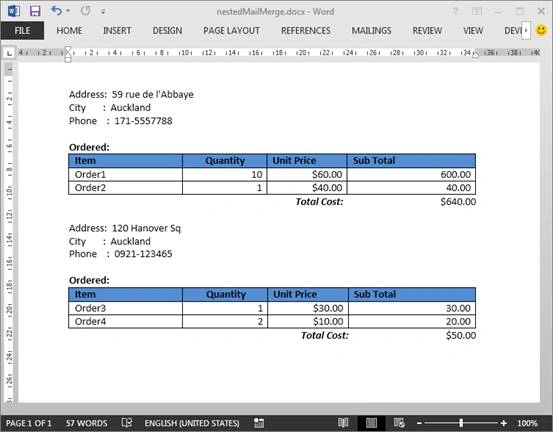Click the phone number 0921-123465
This screenshot has width=553, height=432.
pyautogui.click(x=143, y=254)
